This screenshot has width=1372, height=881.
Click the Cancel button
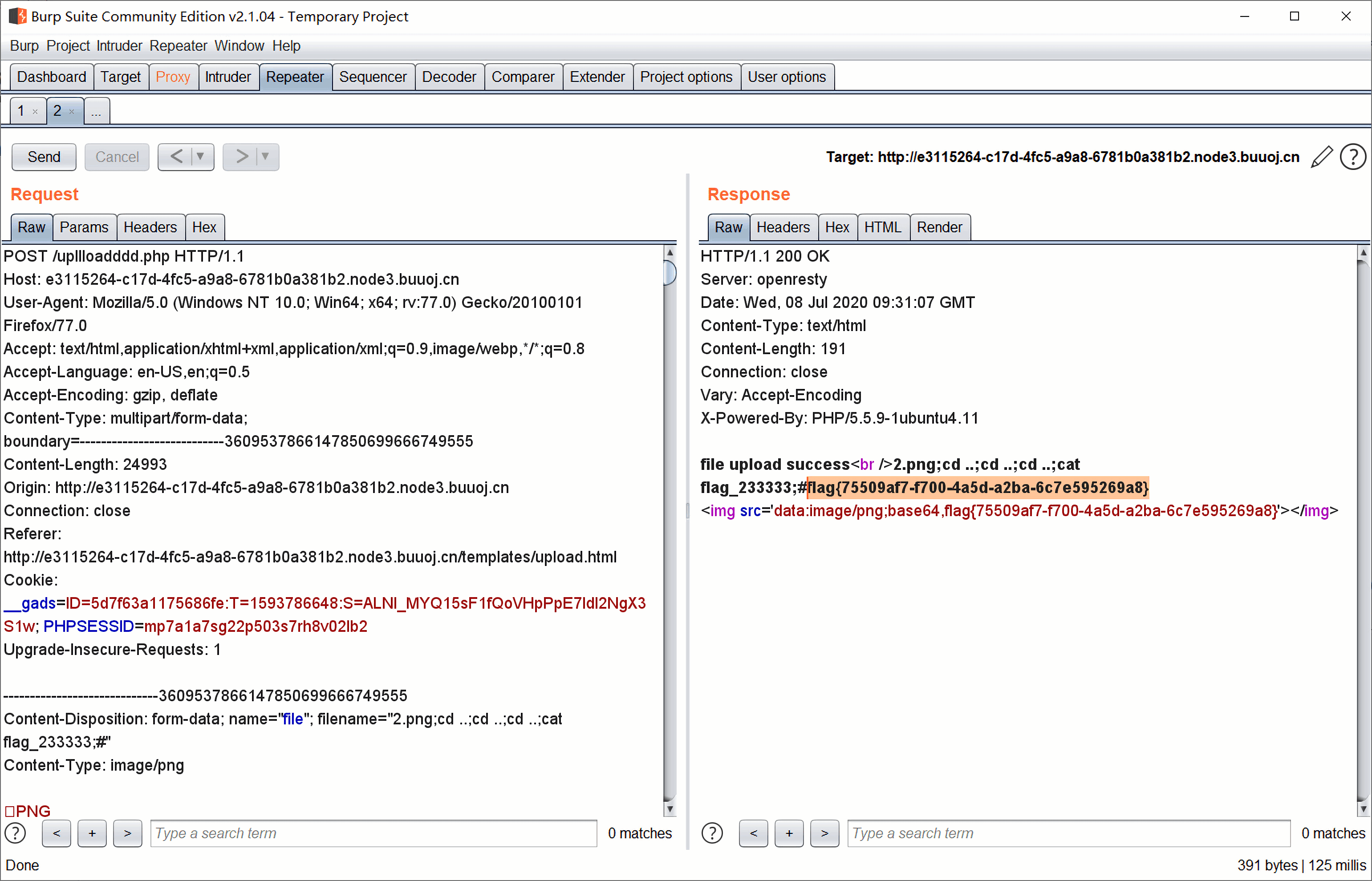pos(118,157)
